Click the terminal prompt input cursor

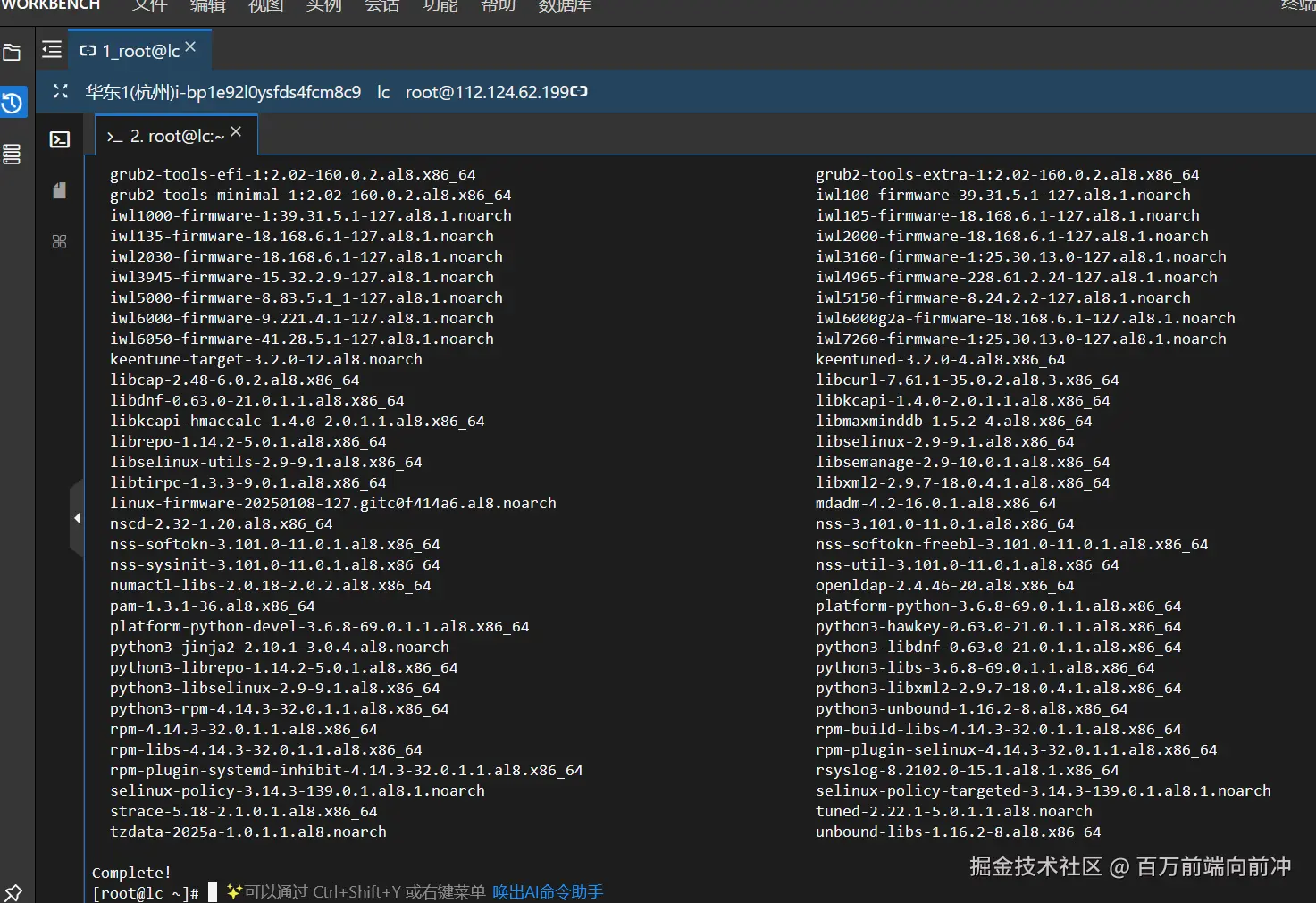tap(213, 892)
